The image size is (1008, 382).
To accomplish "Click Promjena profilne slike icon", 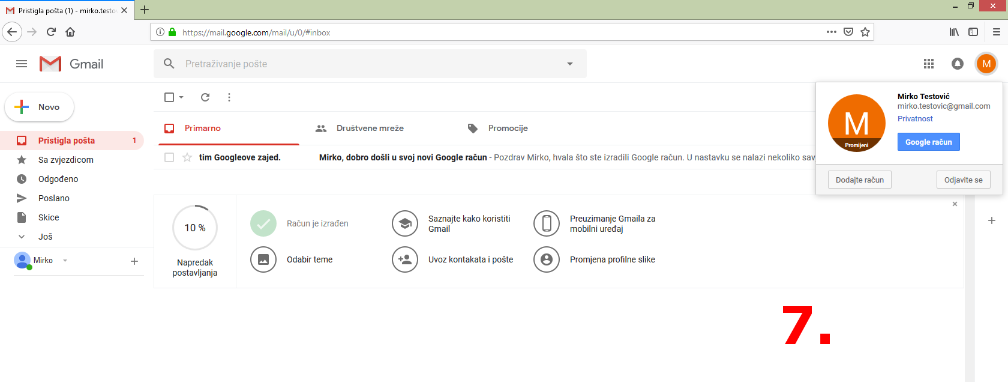I will click(546, 260).
